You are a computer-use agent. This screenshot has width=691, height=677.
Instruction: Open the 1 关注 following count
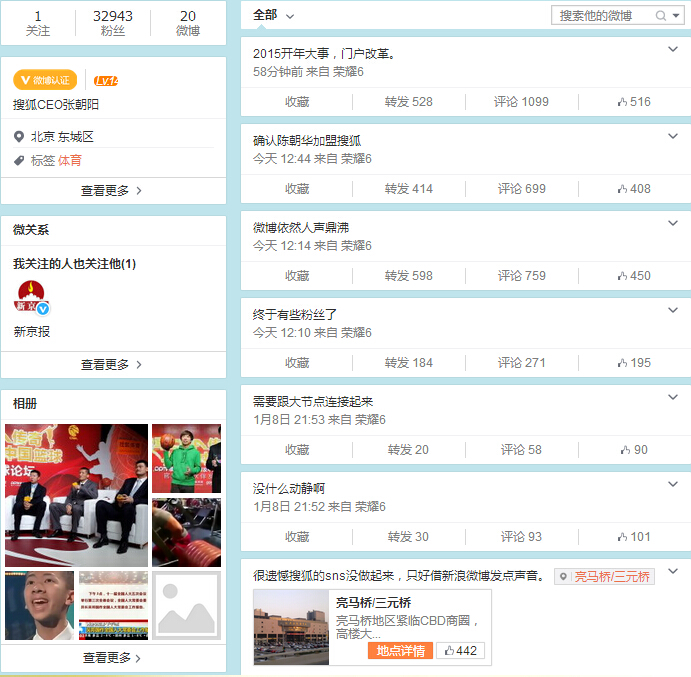[38, 23]
